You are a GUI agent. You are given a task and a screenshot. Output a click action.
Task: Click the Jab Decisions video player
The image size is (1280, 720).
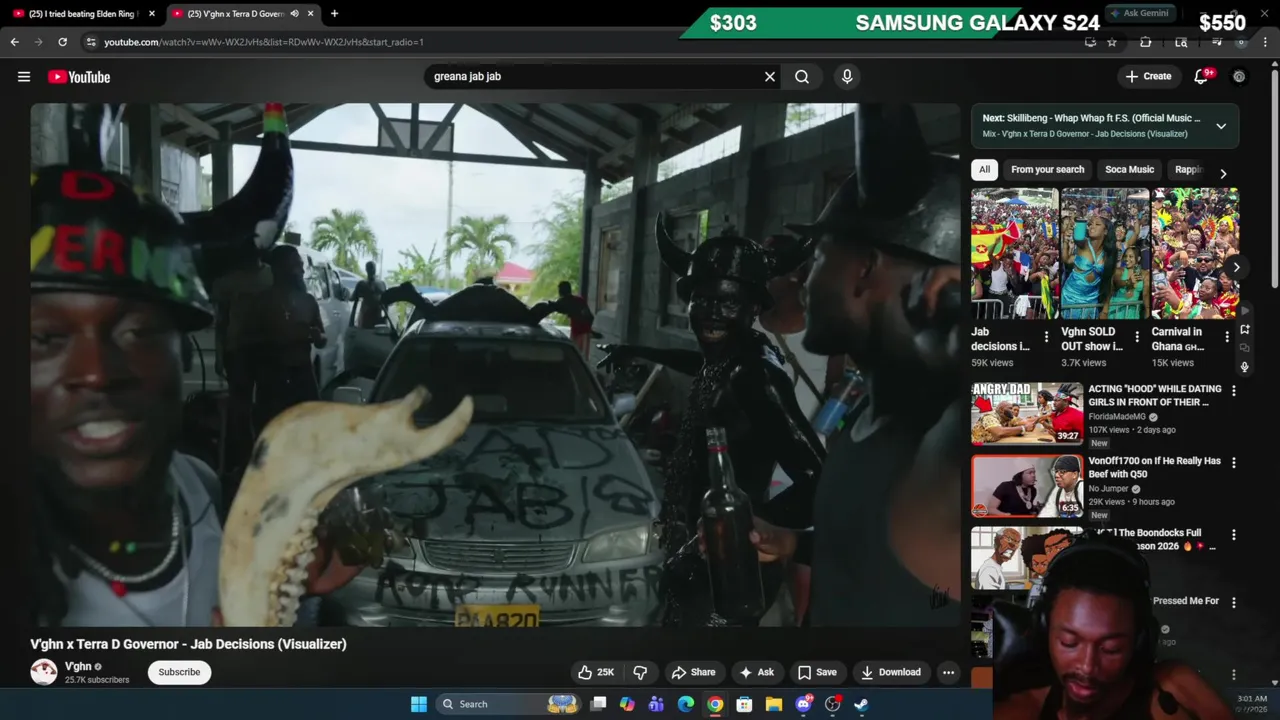pos(495,365)
